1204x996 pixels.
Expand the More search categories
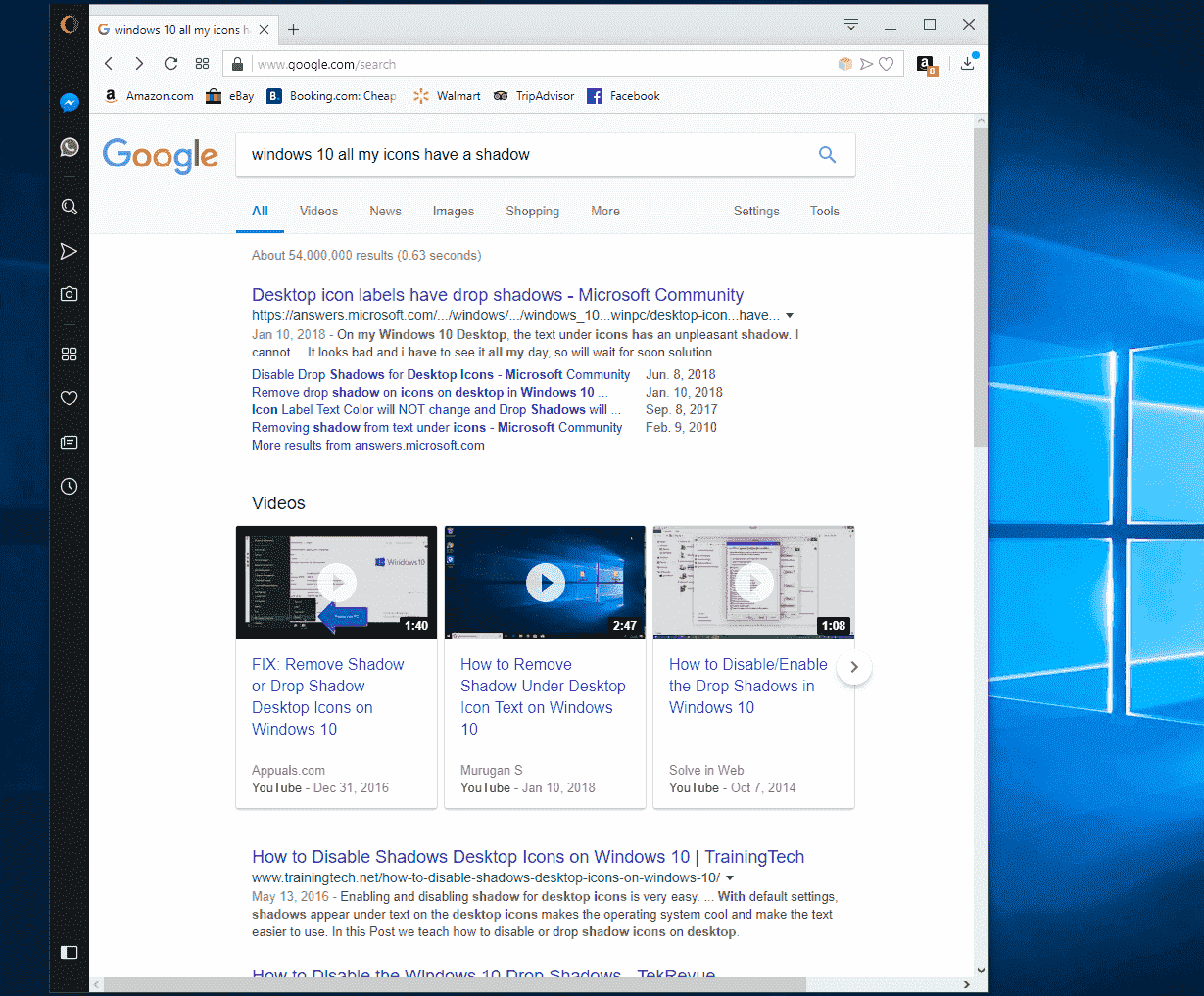(604, 212)
